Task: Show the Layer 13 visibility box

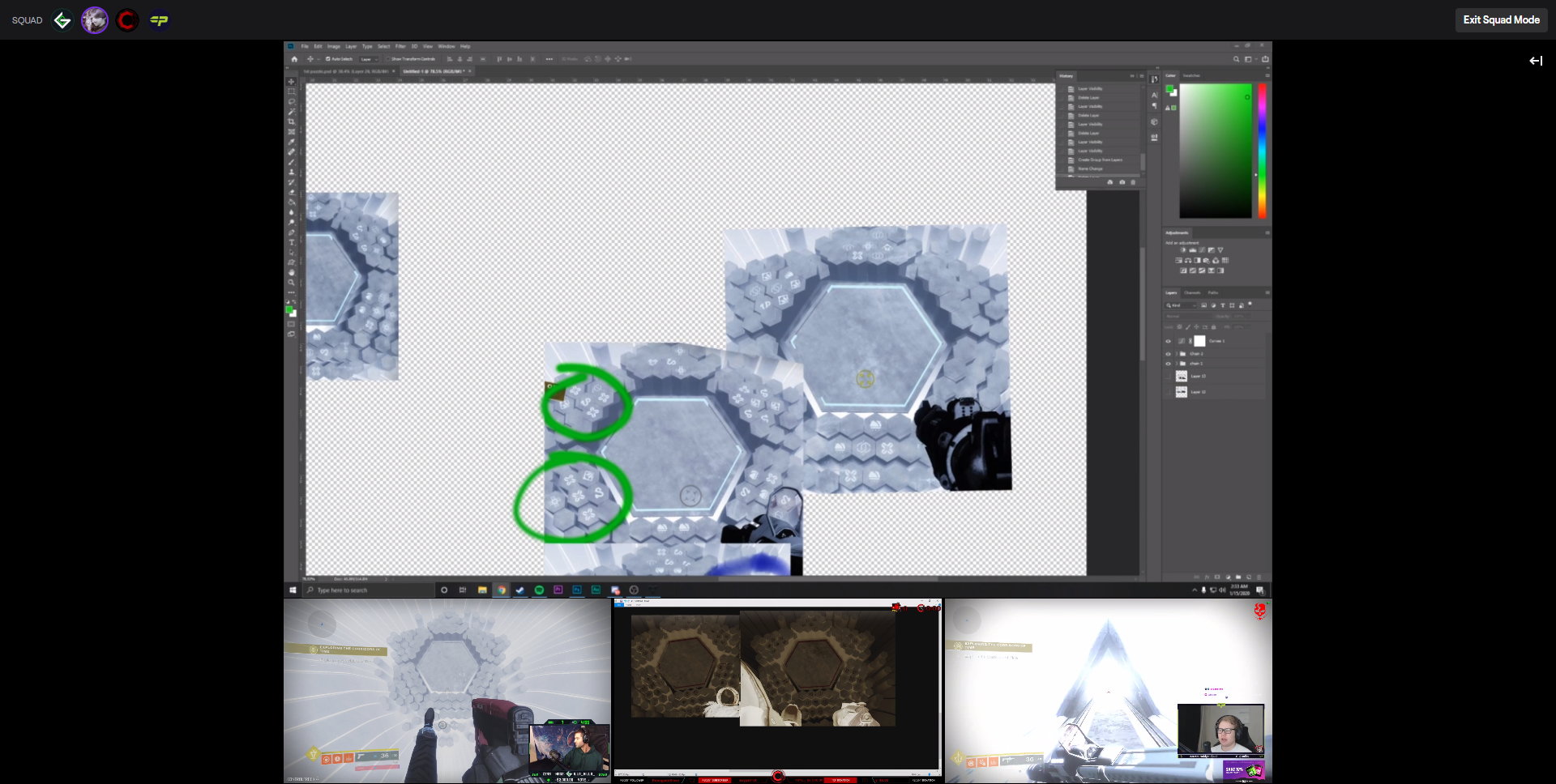Action: (x=1168, y=377)
